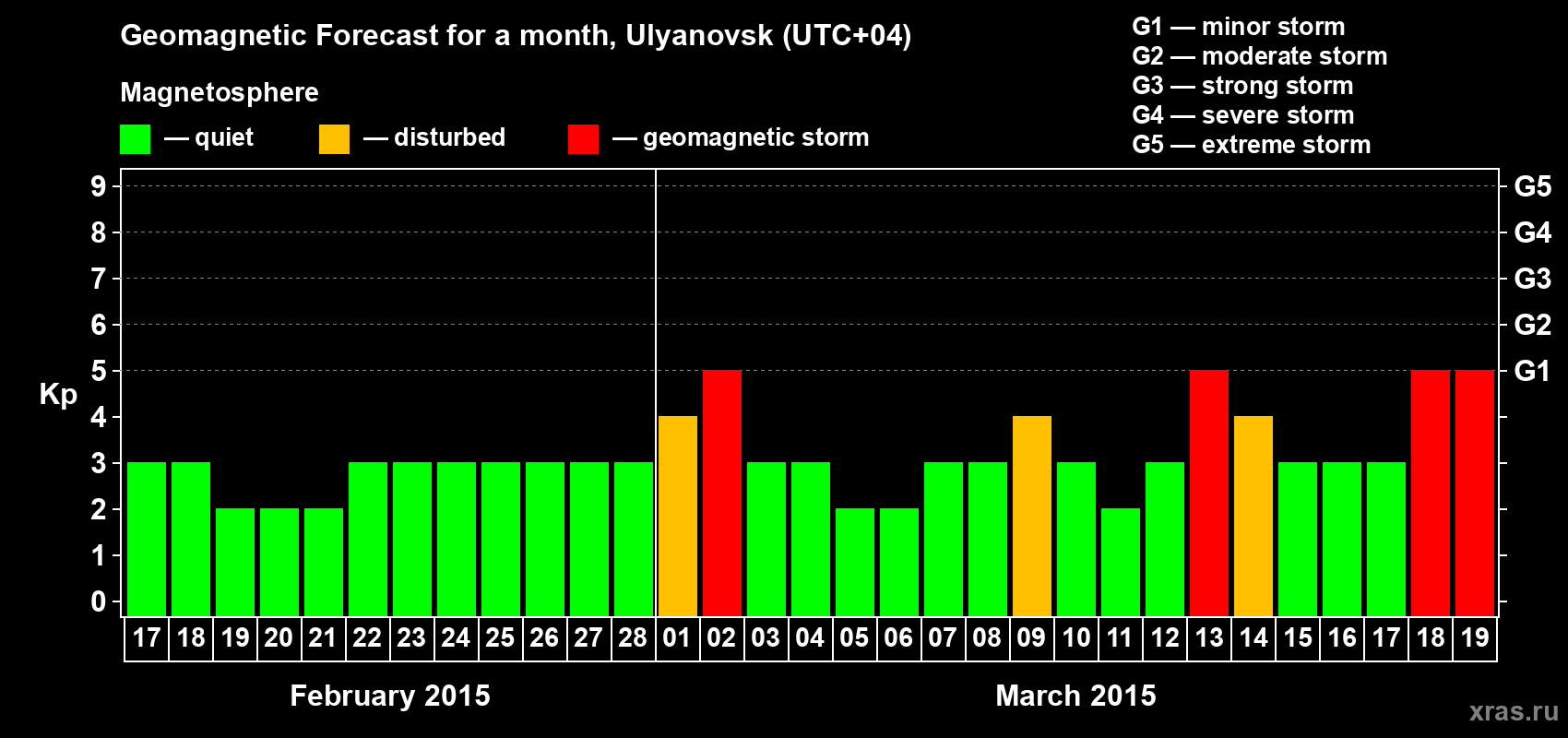The height and width of the screenshot is (738, 1568).
Task: Click the chart title mentioning Ulyanovsk
Action: [x=516, y=35]
